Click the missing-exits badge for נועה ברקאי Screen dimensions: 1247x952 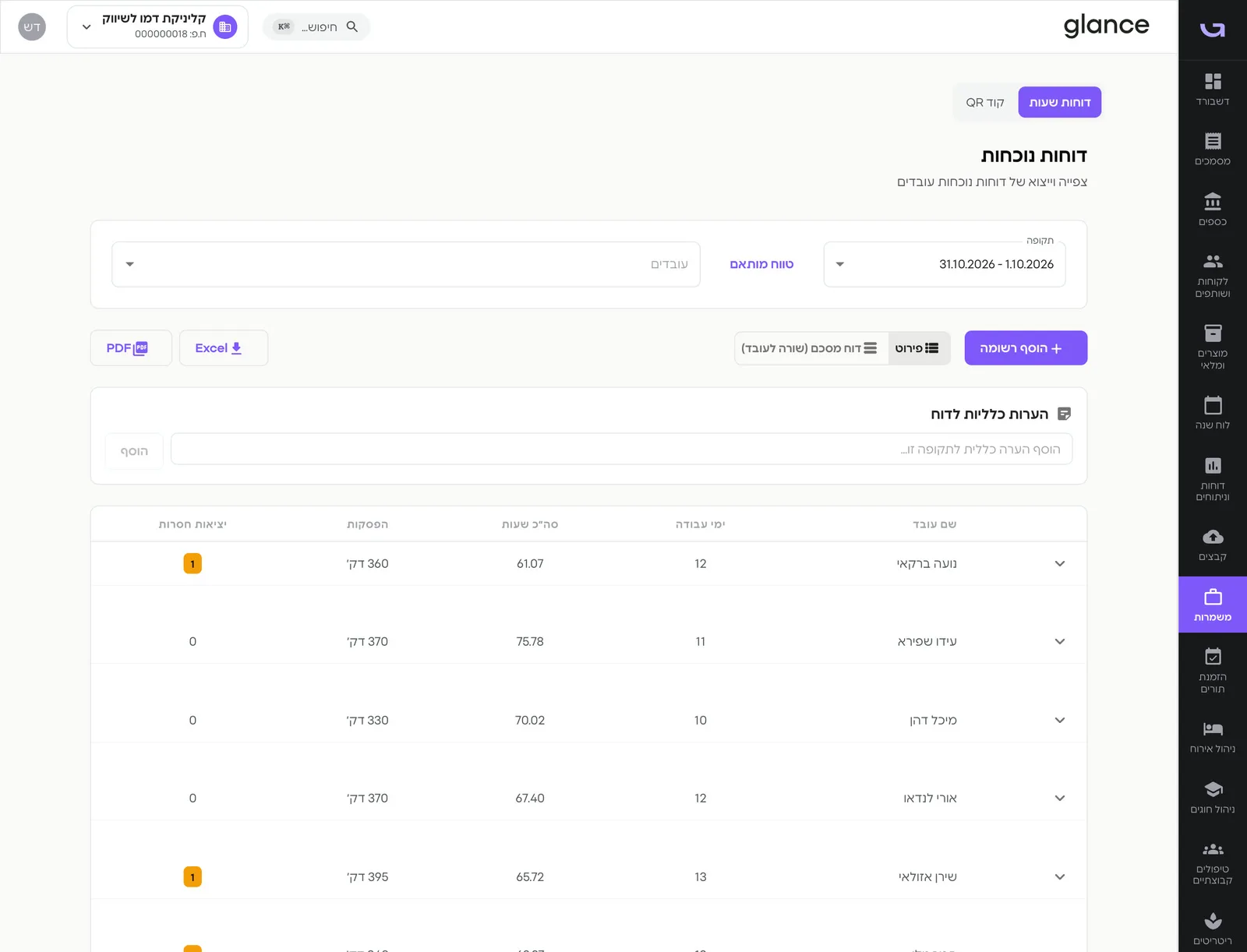pos(193,563)
